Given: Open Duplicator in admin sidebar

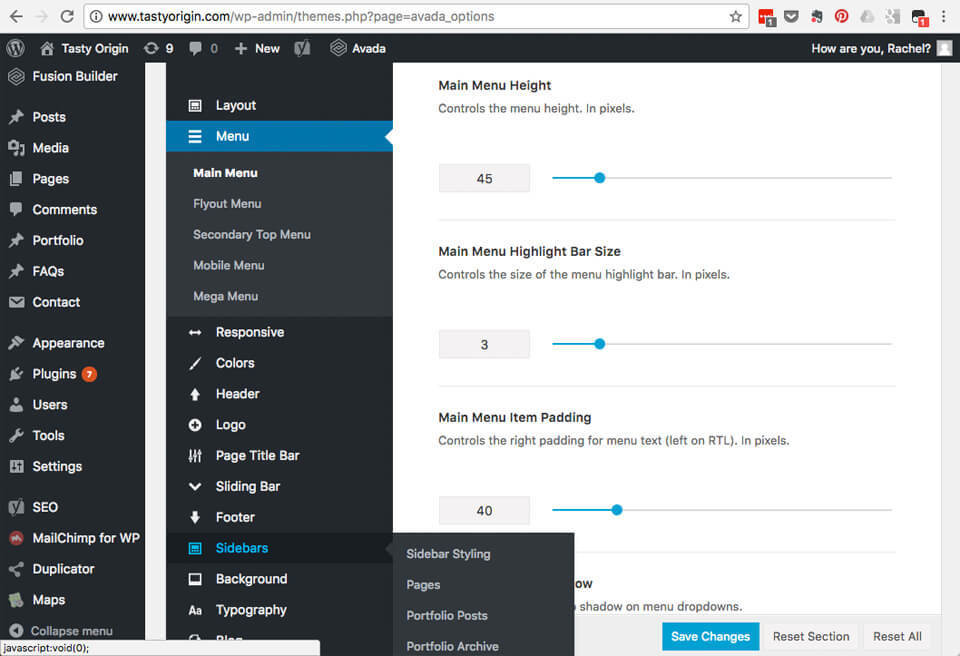Looking at the screenshot, I should [x=72, y=569].
